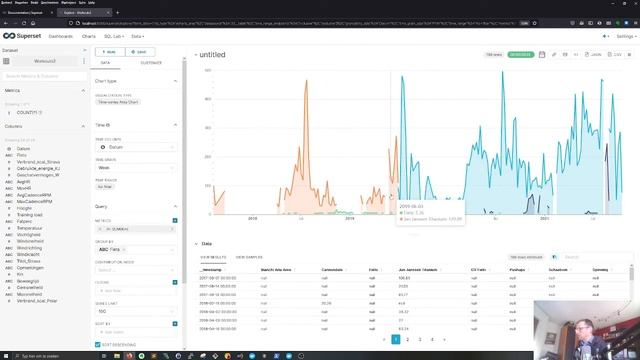Select the View Results tab
Screen dimensions: 640x360
(x=213, y=257)
